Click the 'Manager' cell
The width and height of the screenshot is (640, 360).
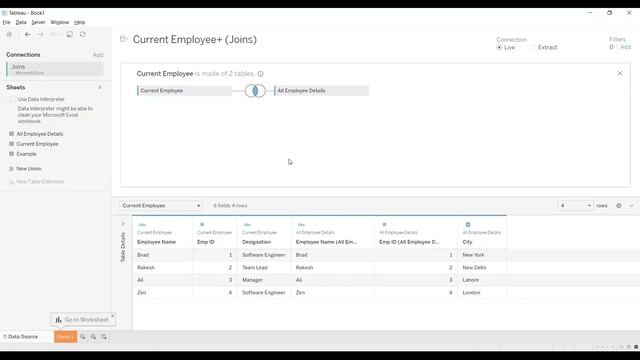[x=252, y=280]
